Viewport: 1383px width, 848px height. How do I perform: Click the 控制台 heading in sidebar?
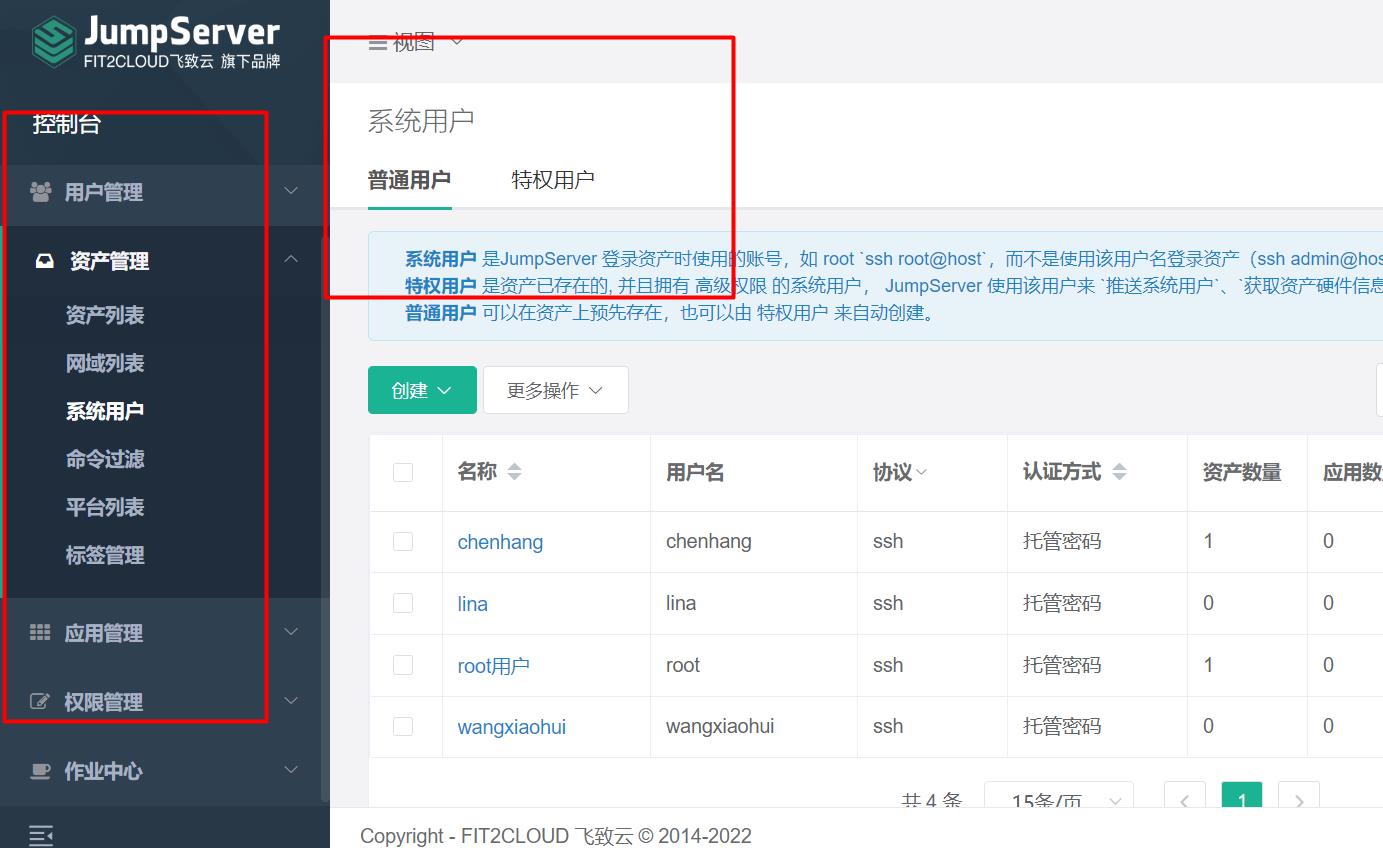pos(66,125)
